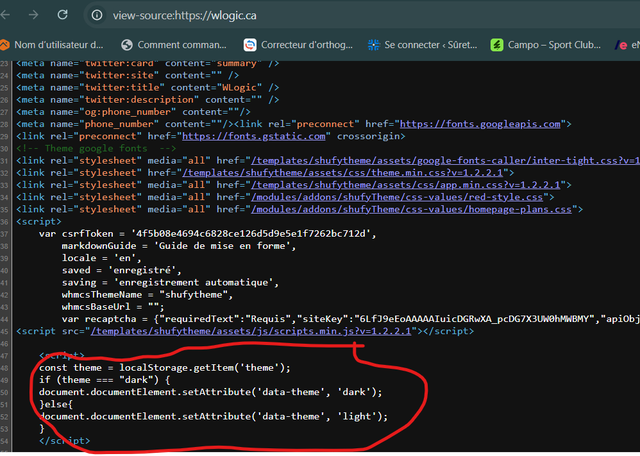Screen dimensions: 640x456
Task: Click line number 36 in gutter
Action: (x=4, y=222)
